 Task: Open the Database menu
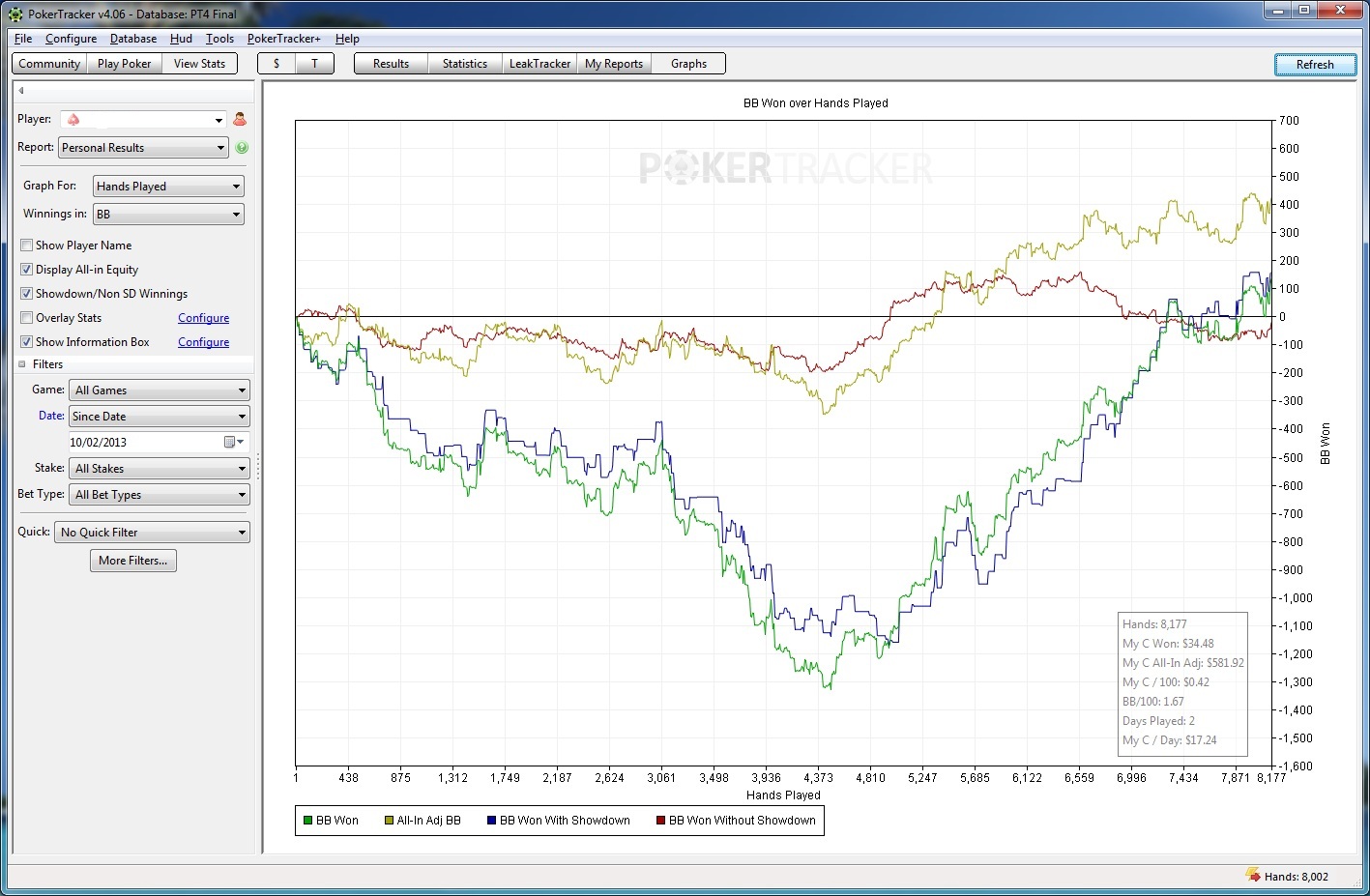coord(133,39)
